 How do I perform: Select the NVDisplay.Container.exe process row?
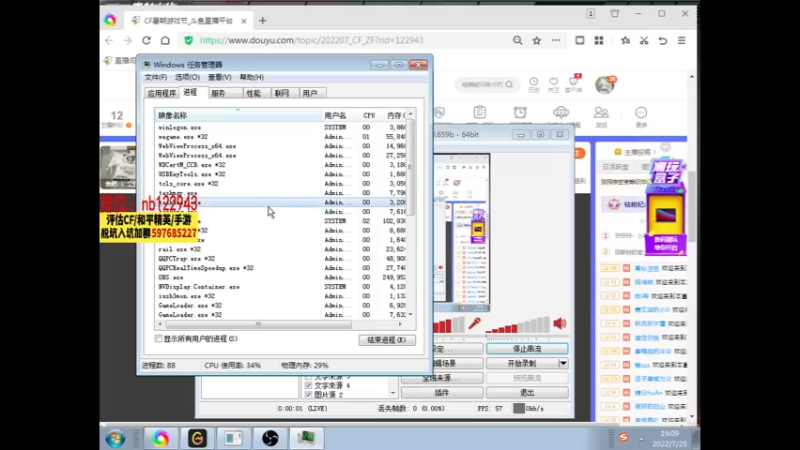tap(282, 287)
